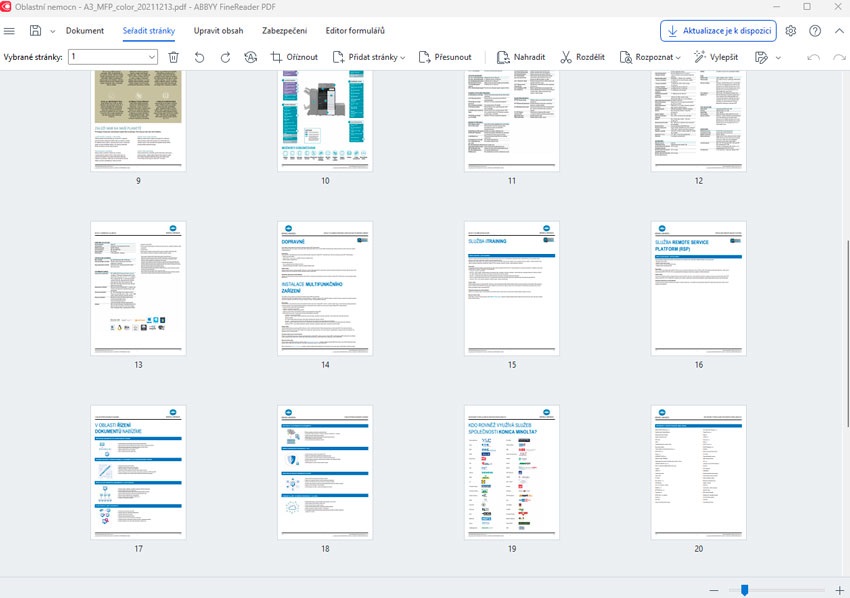This screenshot has width=850, height=598.
Task: Click the page edit pencil icon
Action: 761,57
